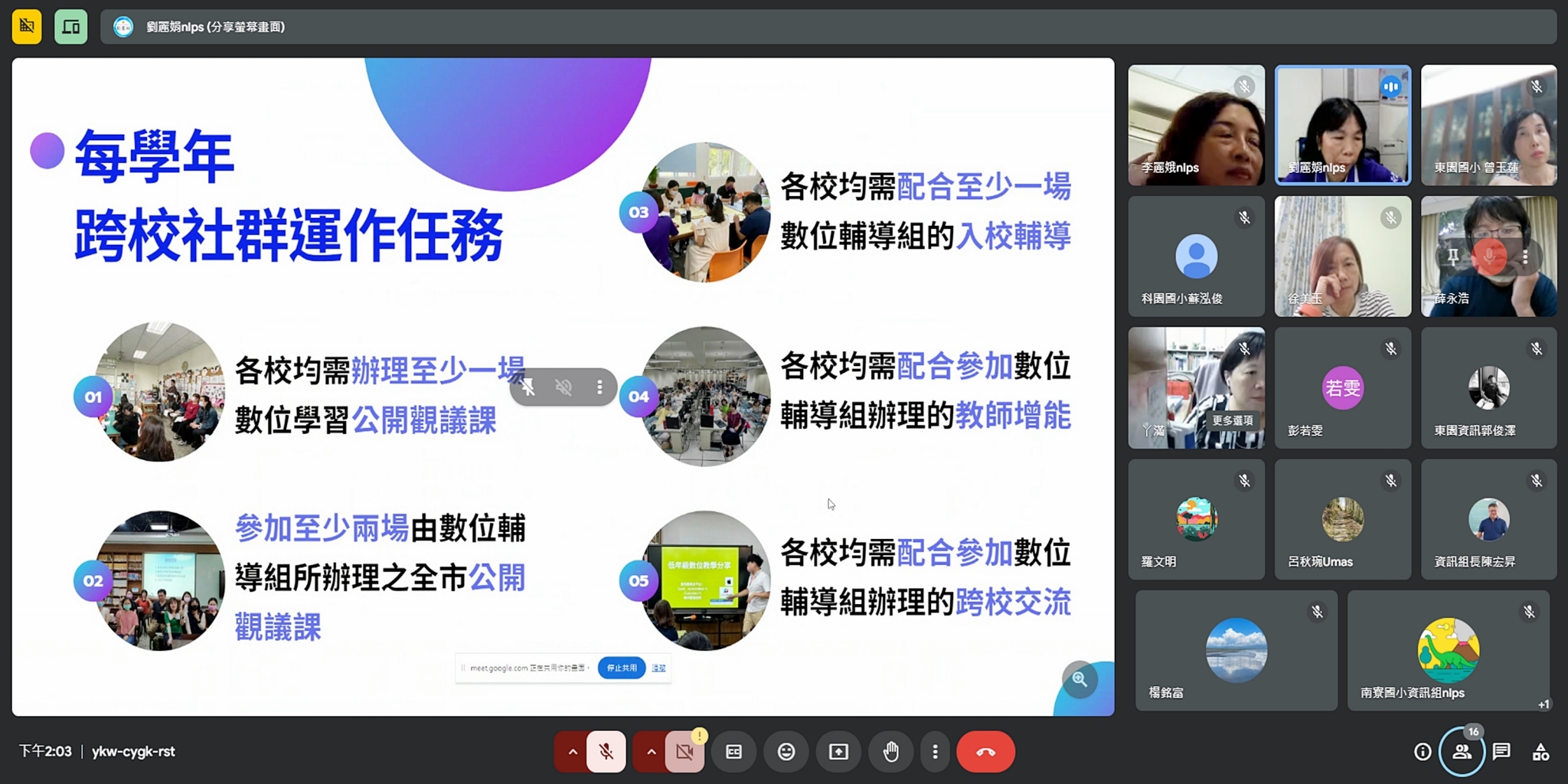
Task: Open more options on 薛永浩's tile
Action: coord(1525,257)
